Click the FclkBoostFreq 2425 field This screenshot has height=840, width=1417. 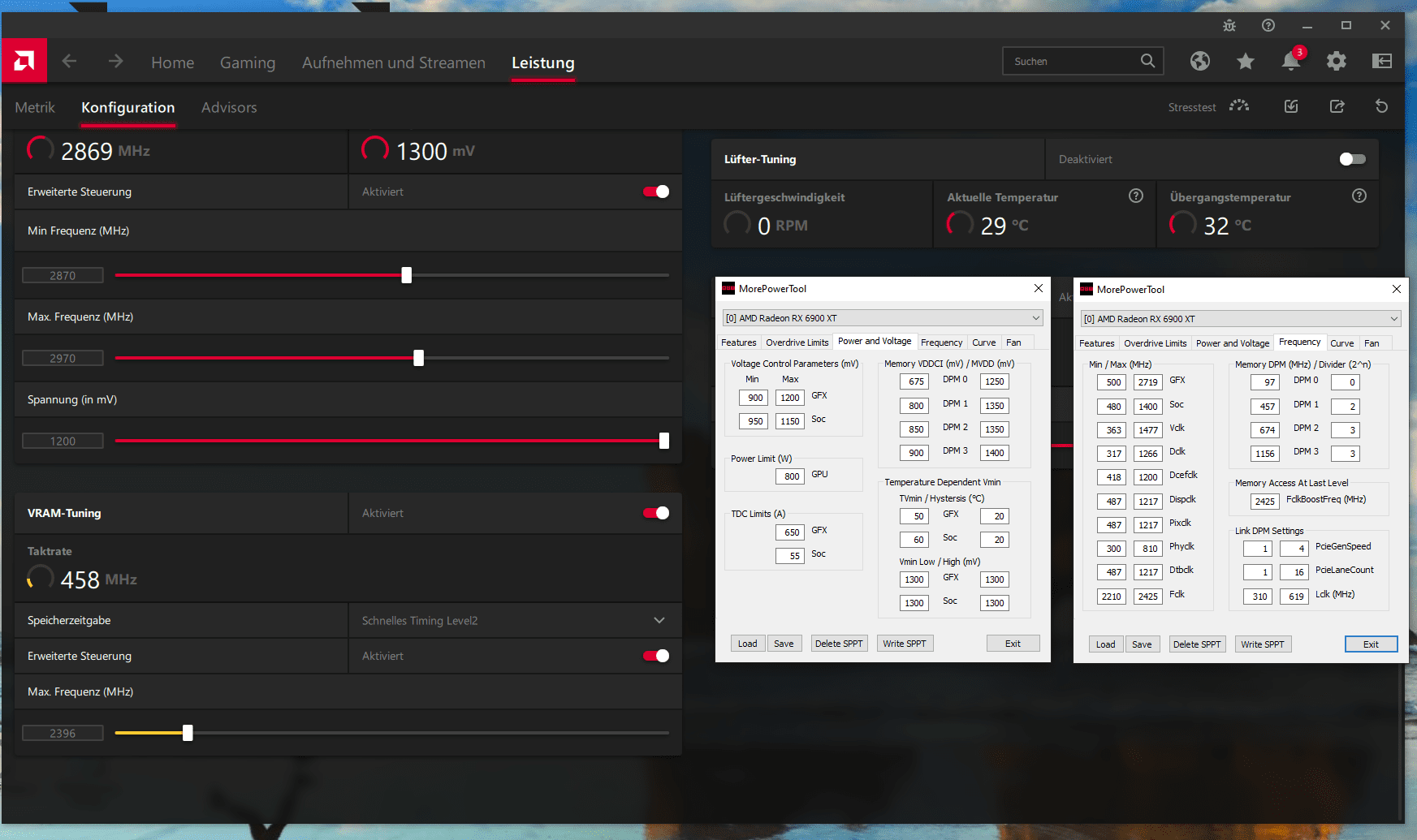tap(1265, 502)
